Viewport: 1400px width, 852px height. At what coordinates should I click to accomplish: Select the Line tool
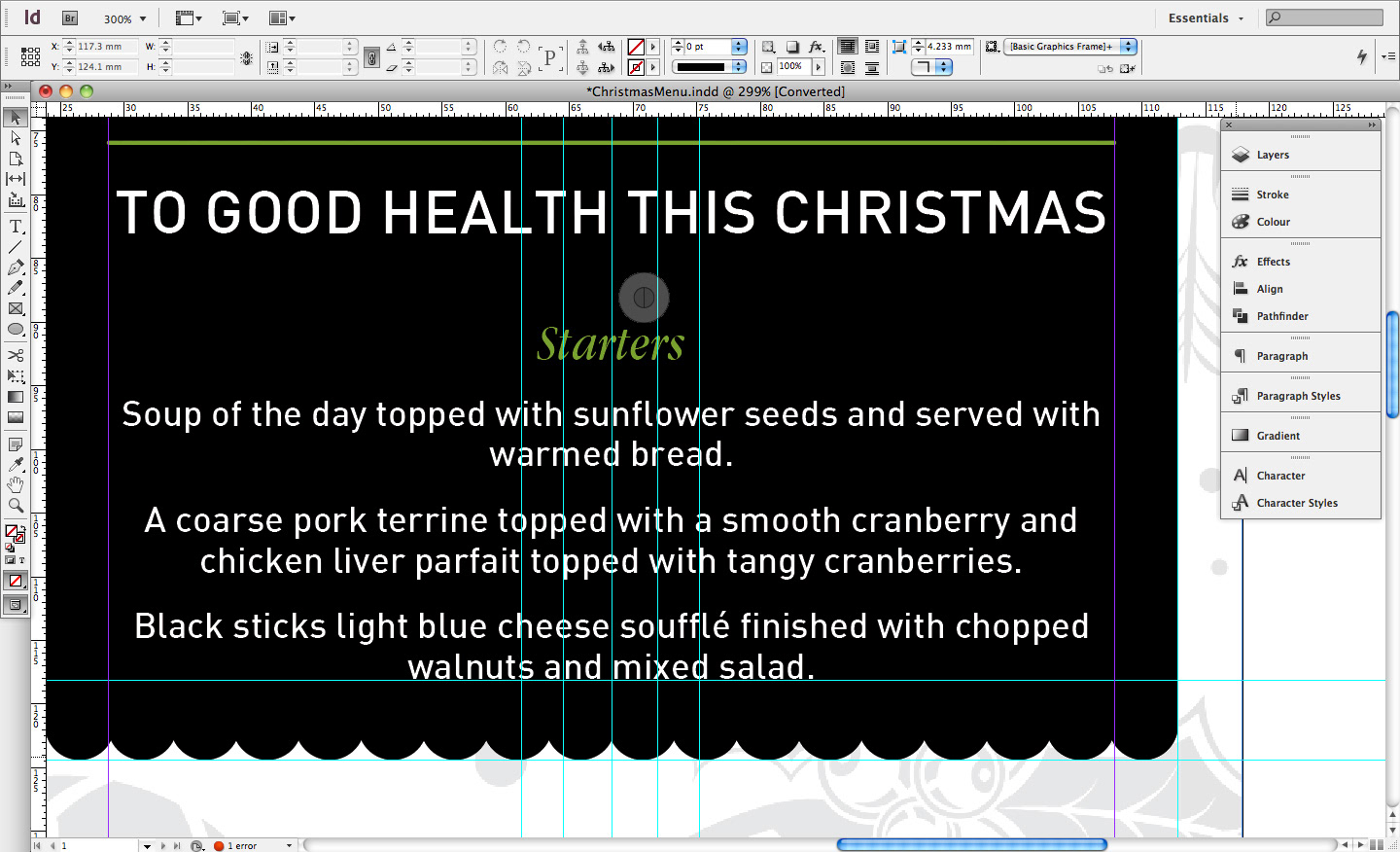pyautogui.click(x=16, y=247)
